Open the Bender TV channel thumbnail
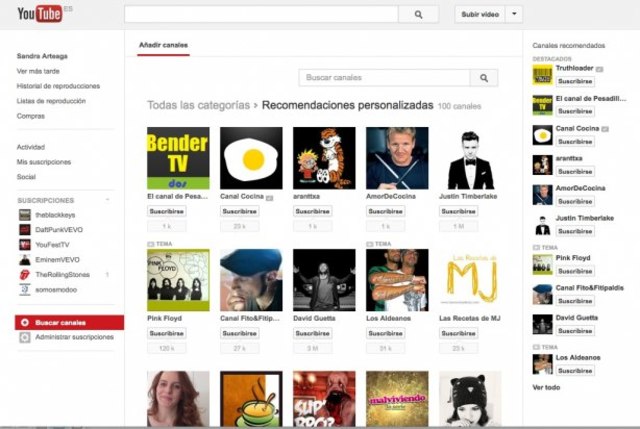The width and height of the screenshot is (640, 429). [x=178, y=158]
